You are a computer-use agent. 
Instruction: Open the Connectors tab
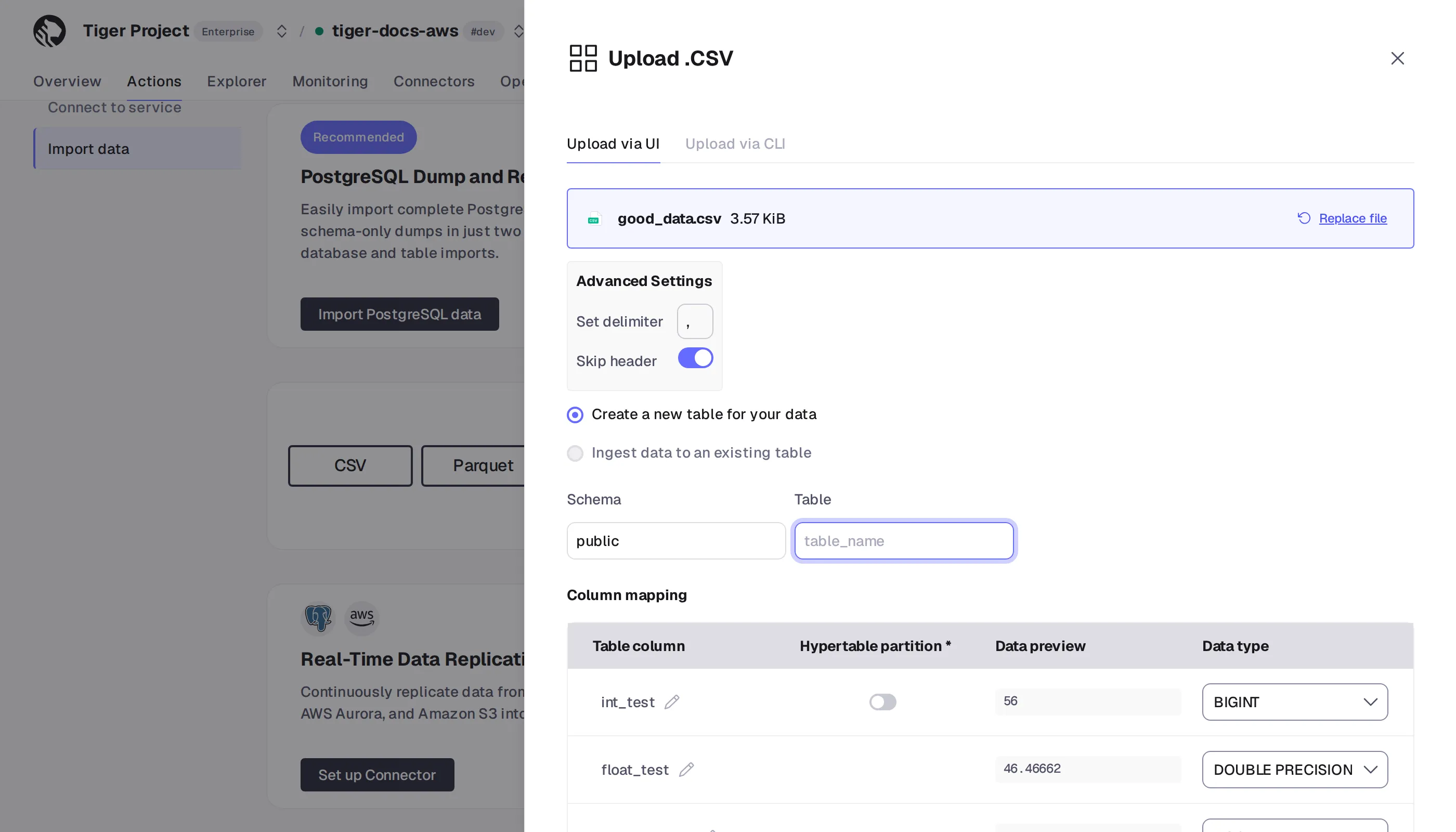click(434, 82)
